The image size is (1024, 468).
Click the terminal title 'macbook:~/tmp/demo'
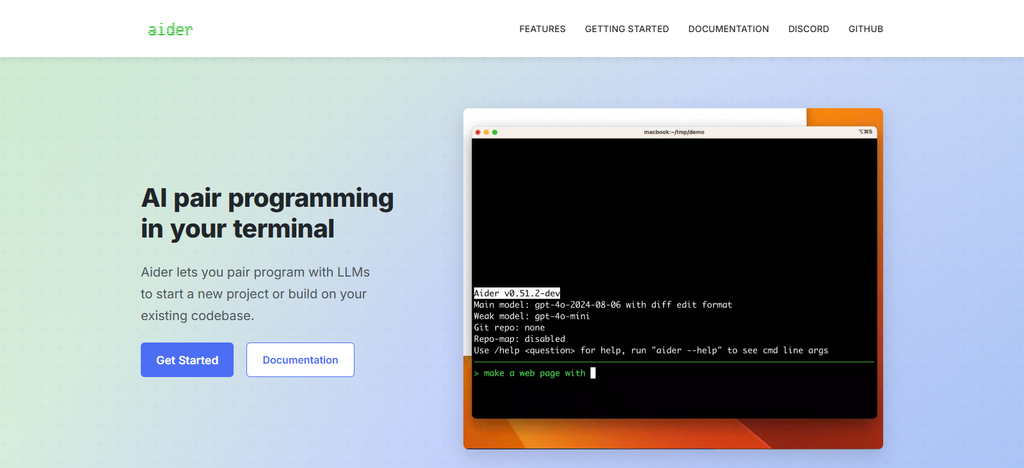[674, 132]
